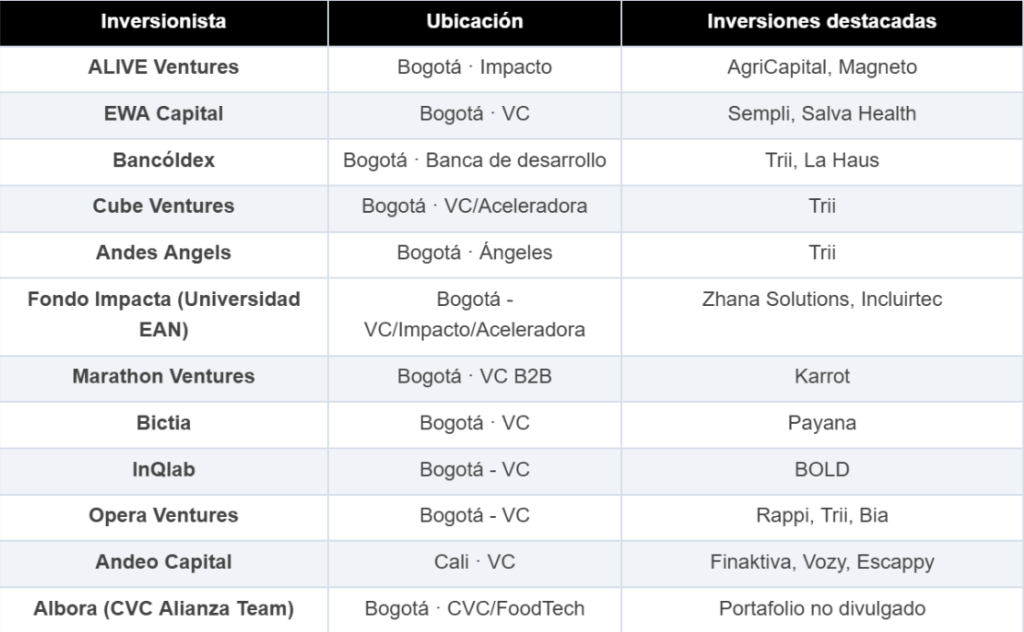This screenshot has height=632, width=1024.
Task: Click the Albora (CVC Alianza Team) cell
Action: click(163, 608)
